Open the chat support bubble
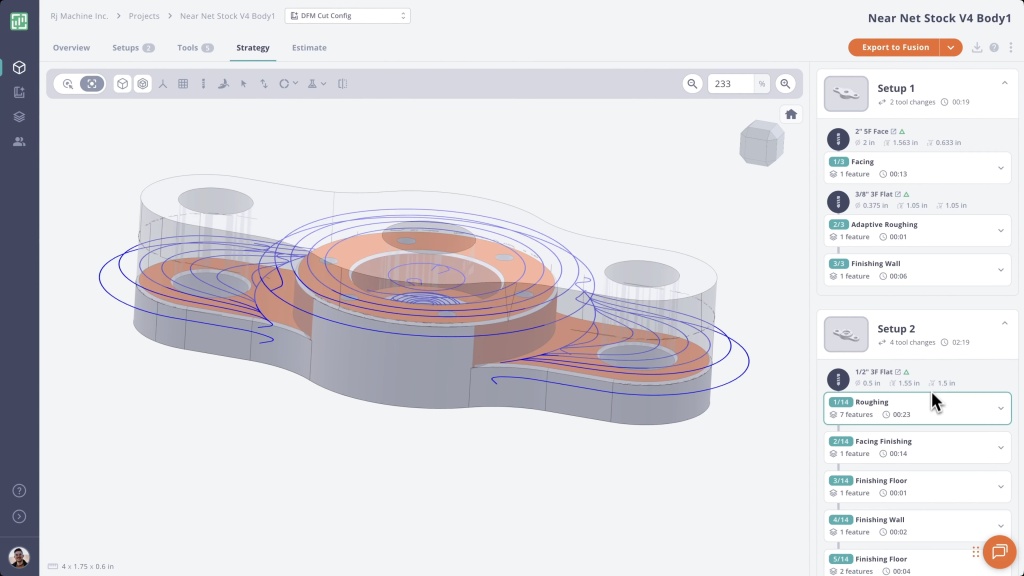 coord(998,552)
